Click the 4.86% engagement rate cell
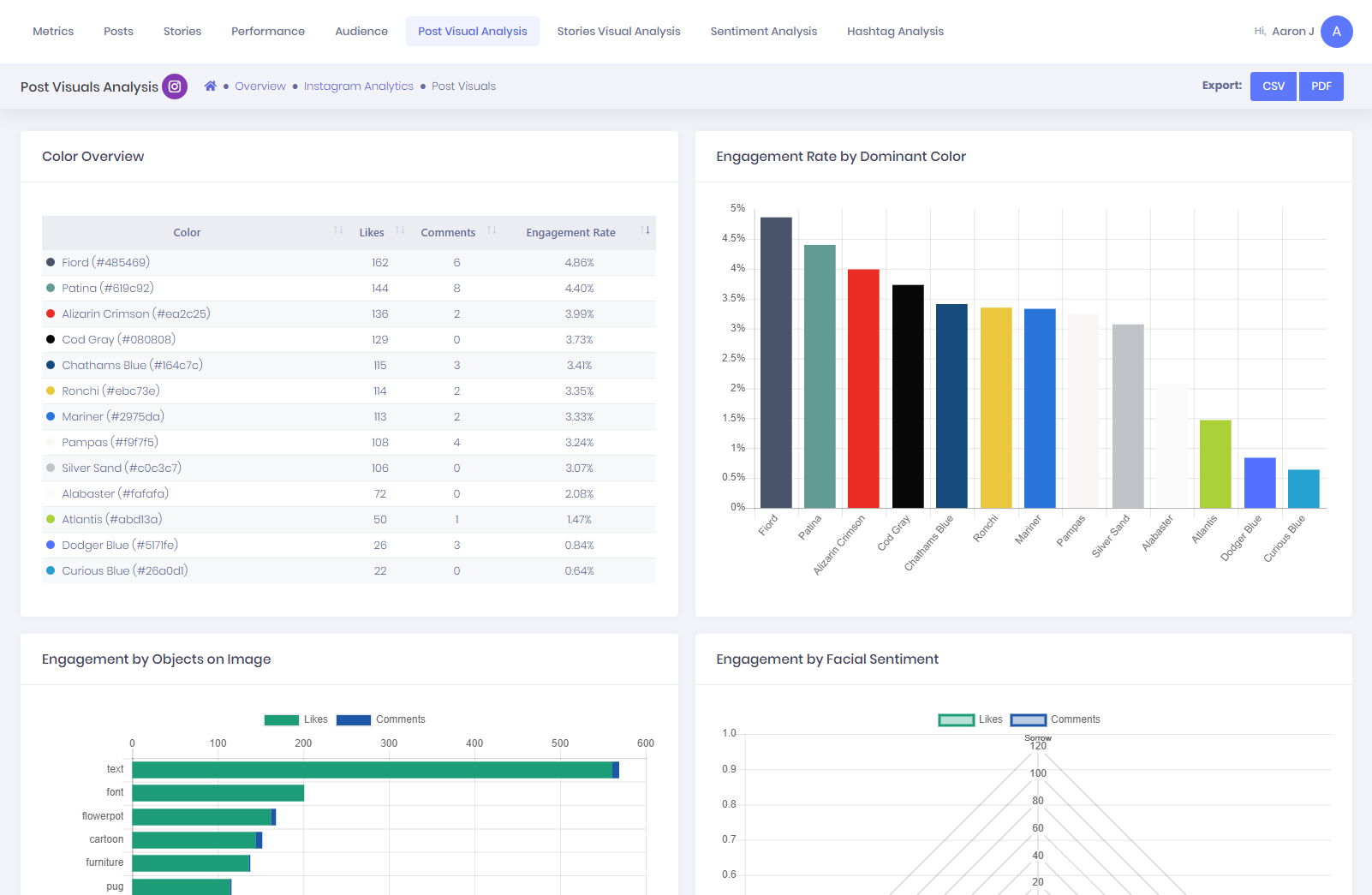 point(579,263)
